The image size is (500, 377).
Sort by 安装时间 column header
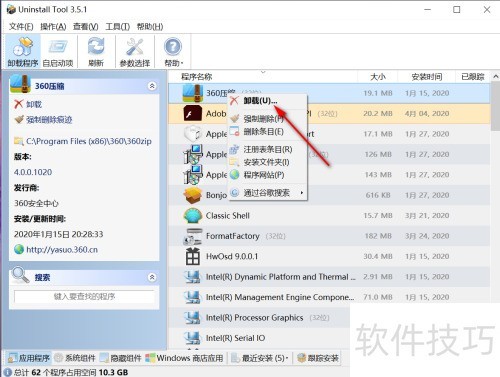pos(427,77)
